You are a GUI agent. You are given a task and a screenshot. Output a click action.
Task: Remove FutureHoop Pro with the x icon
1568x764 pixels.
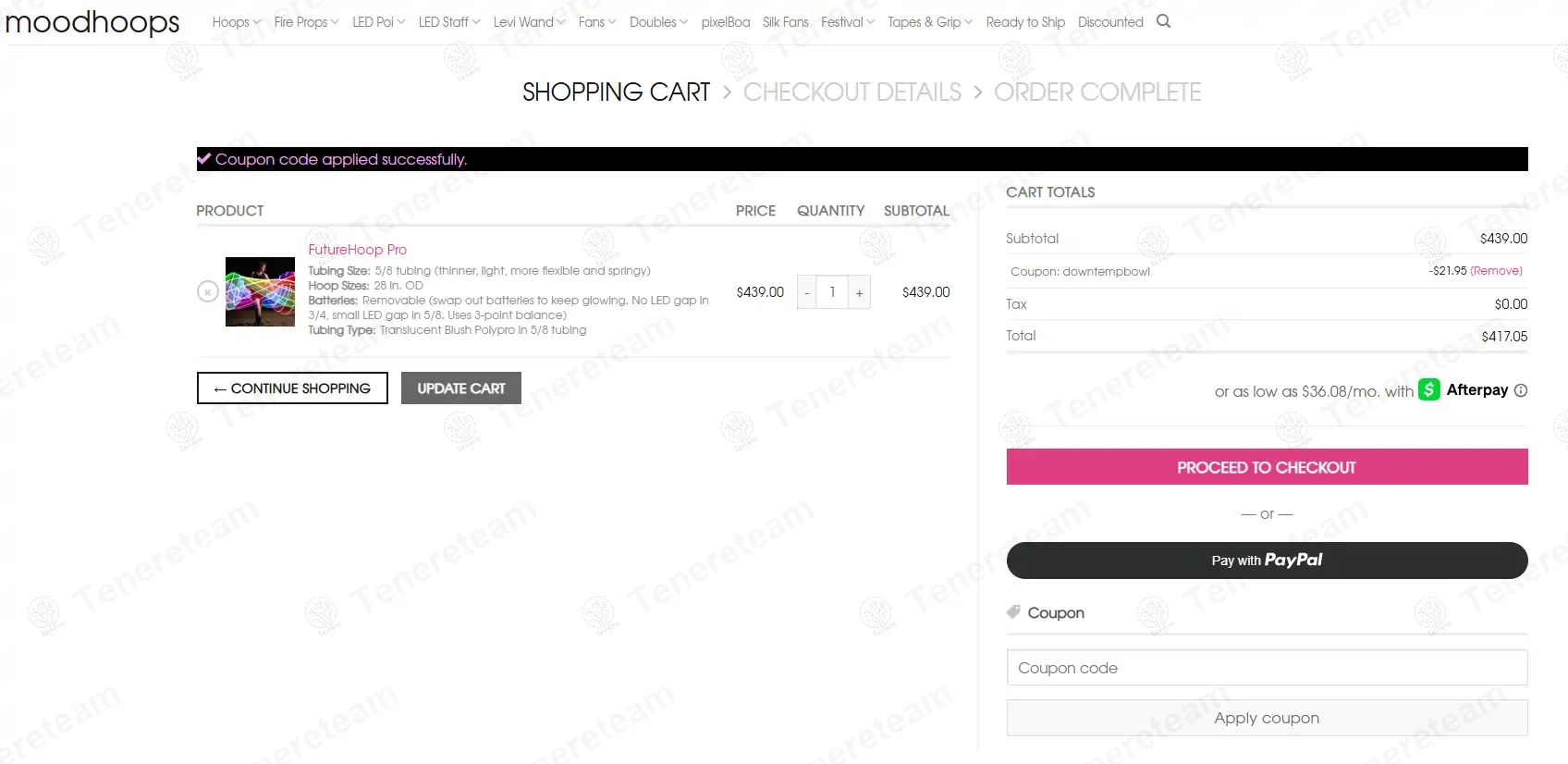208,292
